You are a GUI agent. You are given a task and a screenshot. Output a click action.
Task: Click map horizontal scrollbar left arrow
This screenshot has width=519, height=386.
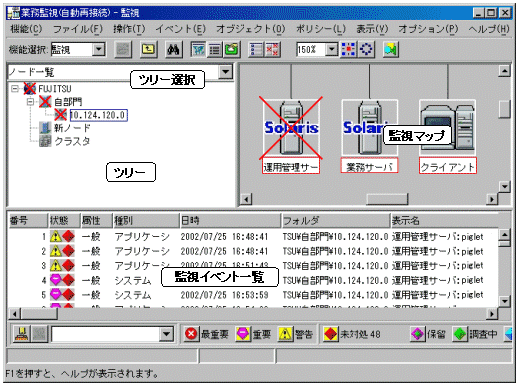246,199
